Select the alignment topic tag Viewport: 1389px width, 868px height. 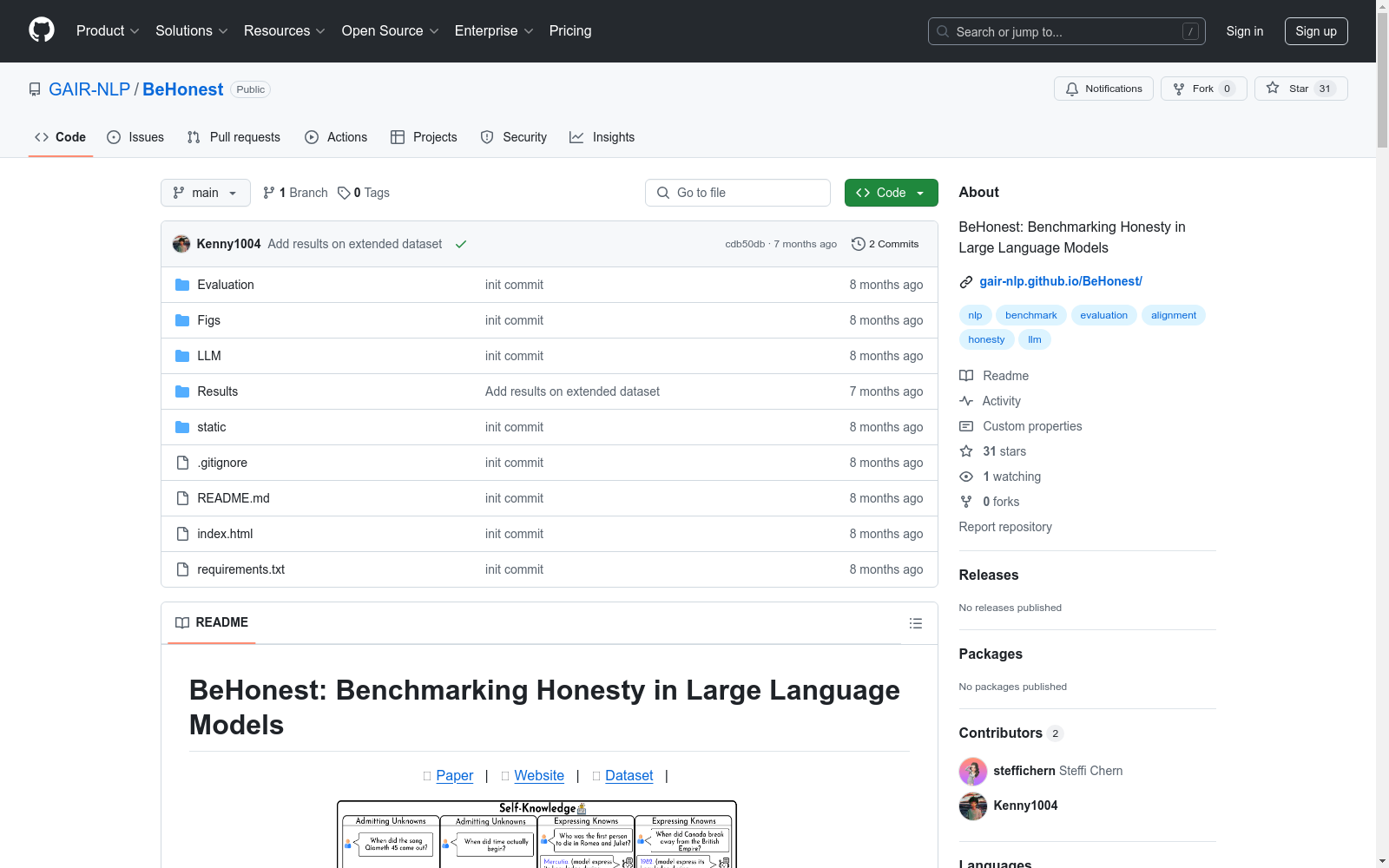[x=1174, y=315]
